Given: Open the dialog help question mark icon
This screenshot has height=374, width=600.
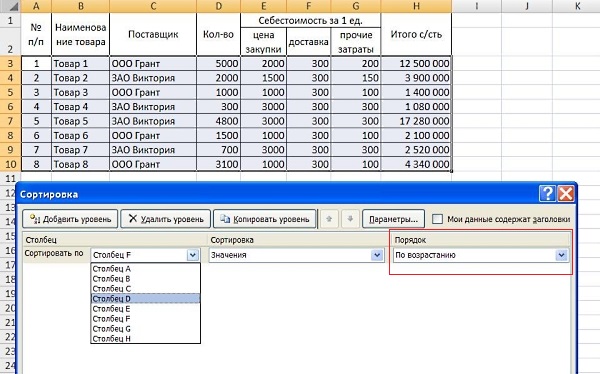Looking at the screenshot, I should [548, 193].
